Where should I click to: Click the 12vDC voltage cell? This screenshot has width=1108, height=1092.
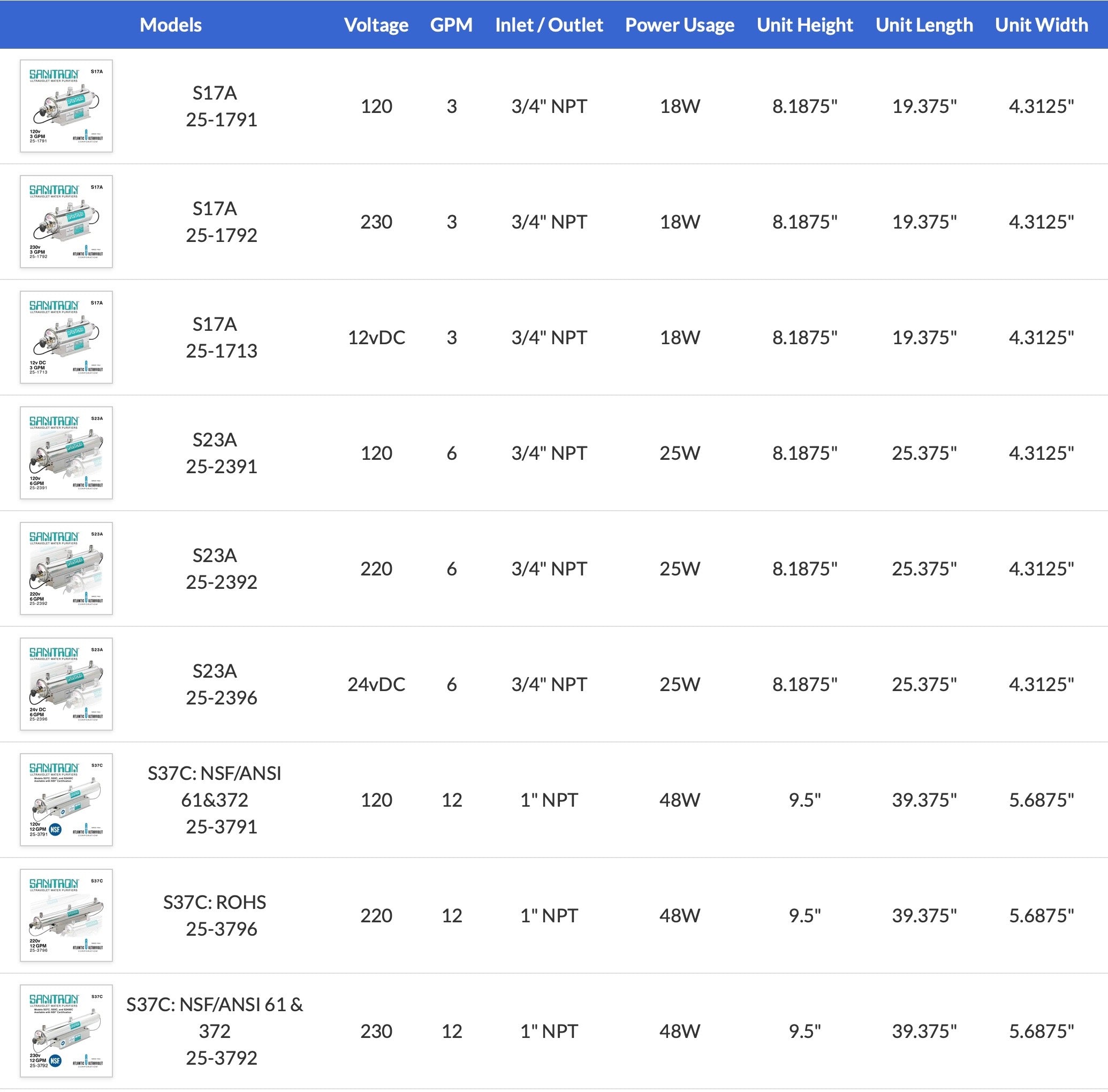pyautogui.click(x=376, y=337)
